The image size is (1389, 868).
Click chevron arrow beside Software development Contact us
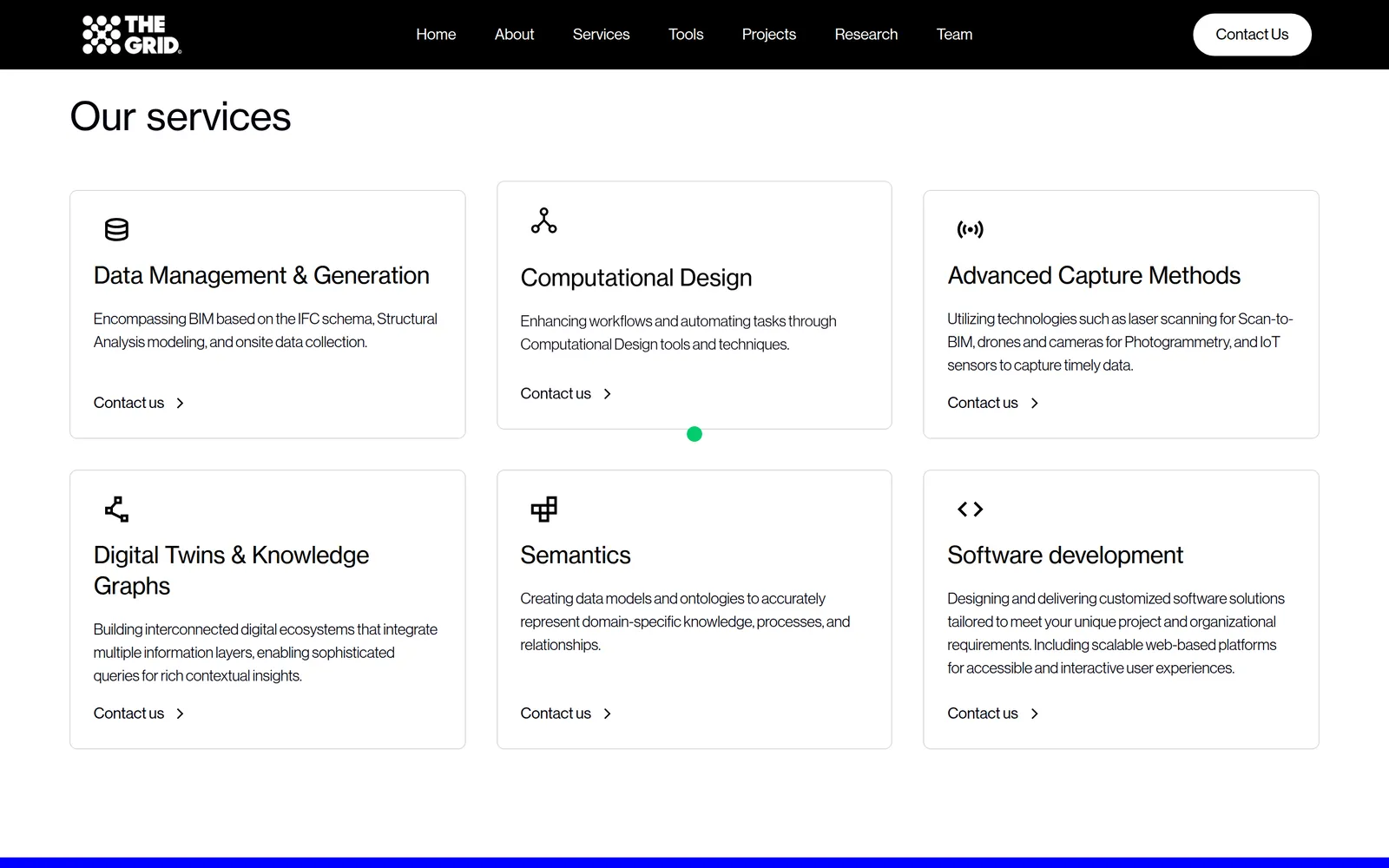tap(1034, 713)
